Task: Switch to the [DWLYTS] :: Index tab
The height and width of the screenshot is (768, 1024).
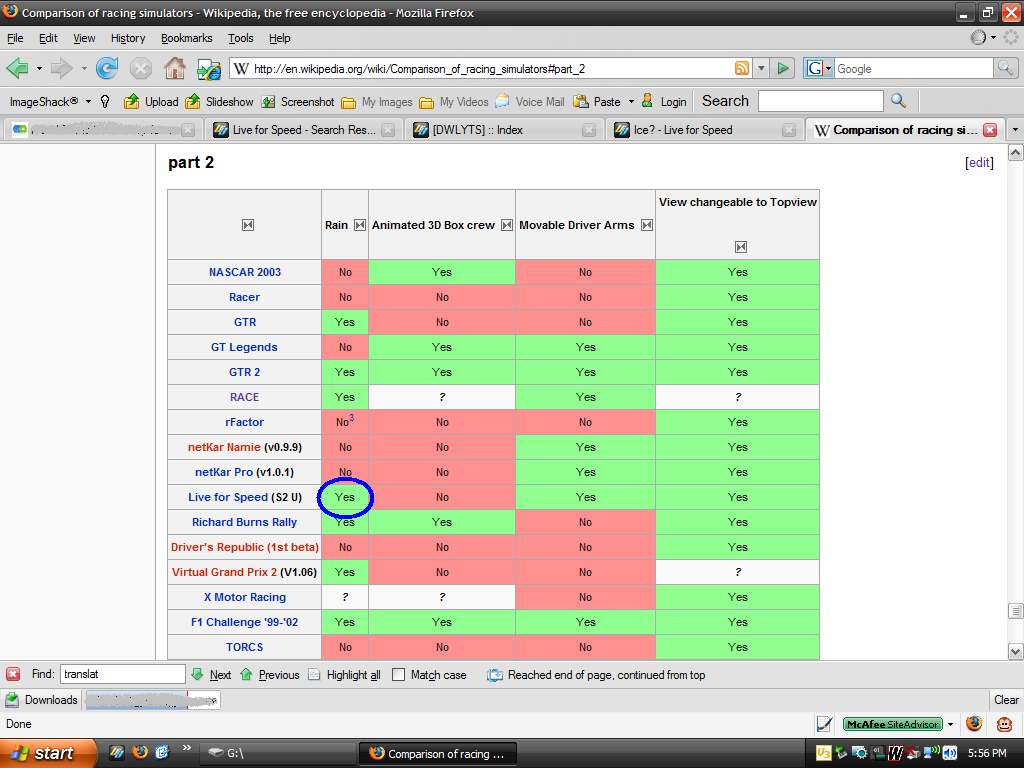Action: tap(503, 129)
